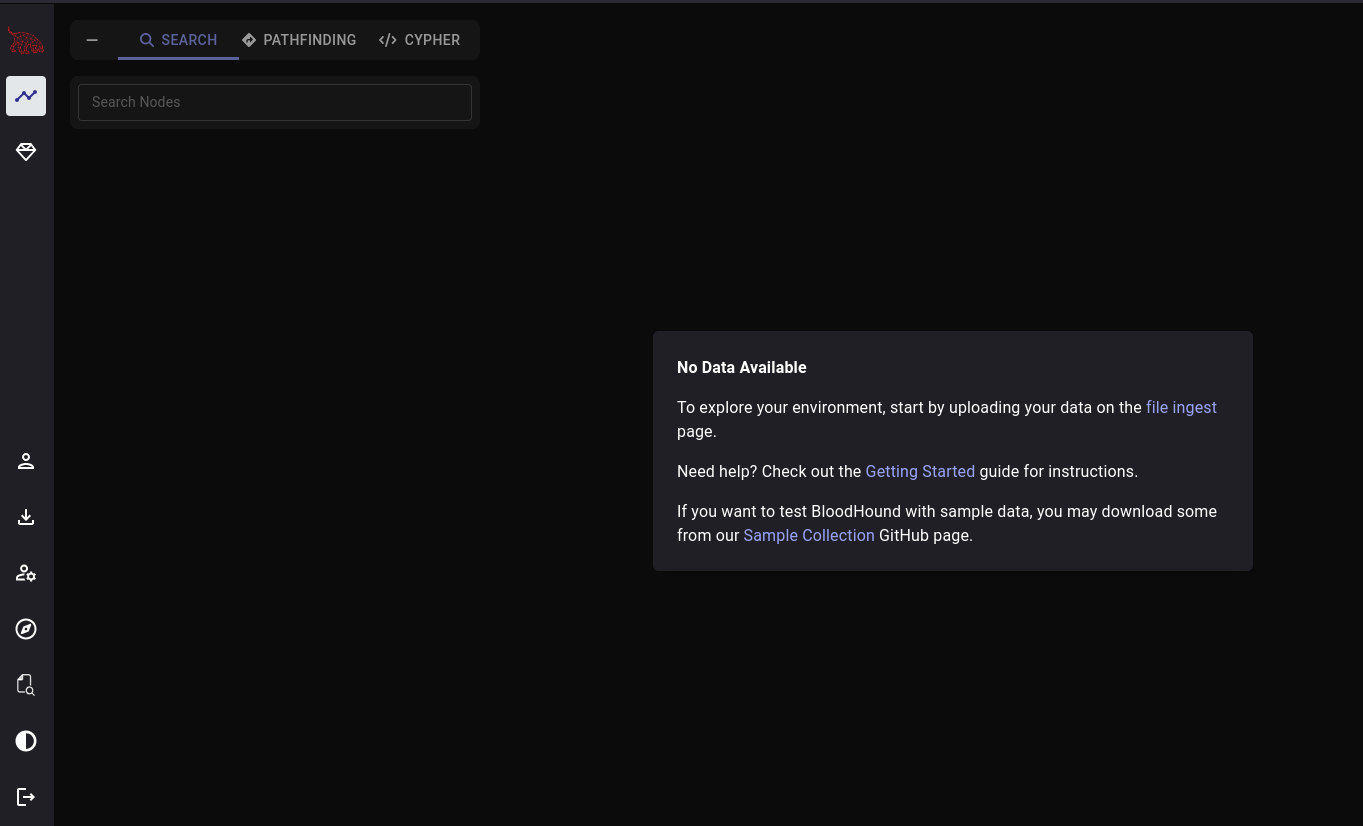Screen dimensions: 1363x826
Task: Collapse the search panel with the minus button
Action: (x=92, y=40)
